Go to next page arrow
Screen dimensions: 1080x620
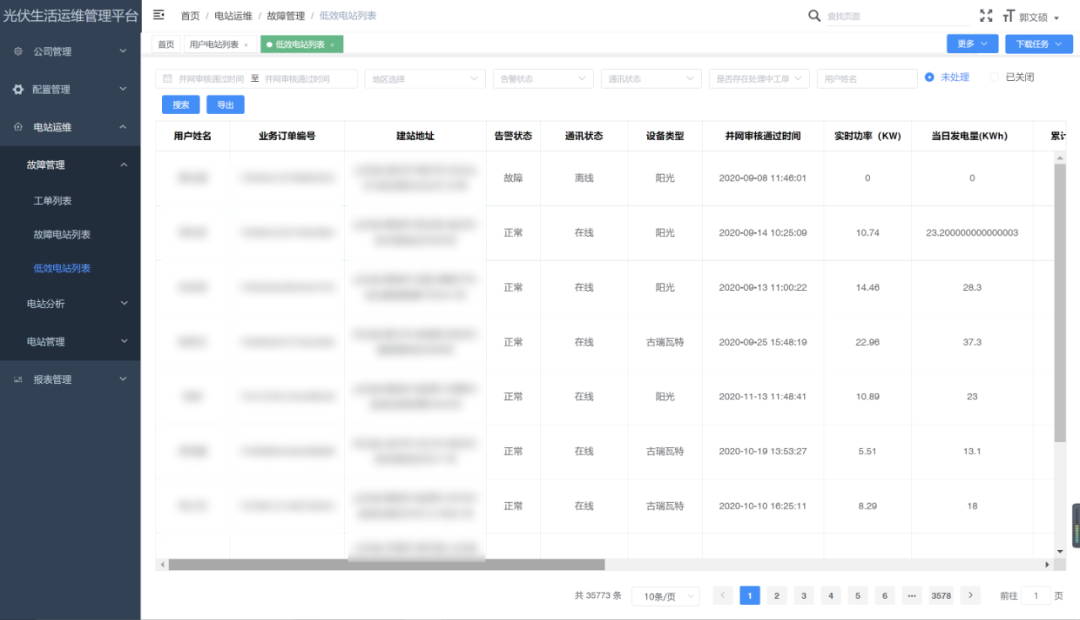pos(970,595)
